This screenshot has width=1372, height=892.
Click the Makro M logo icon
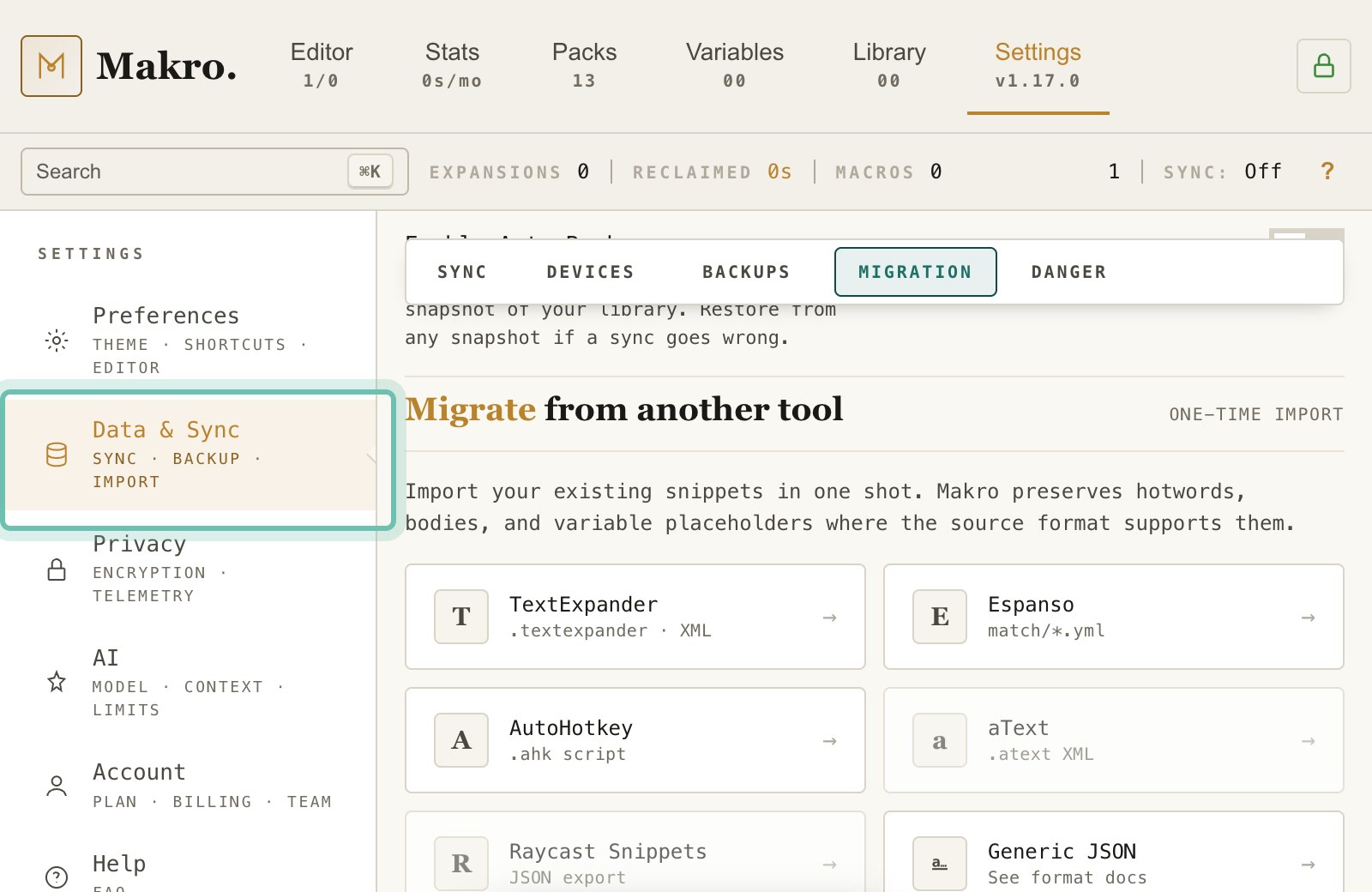point(51,66)
